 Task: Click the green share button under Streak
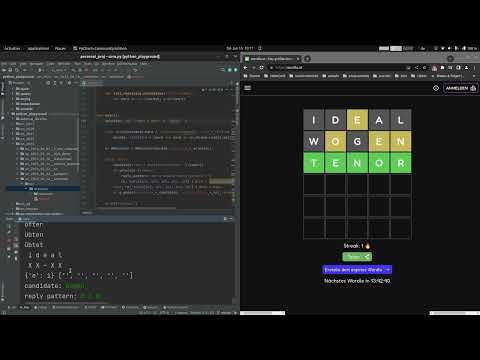coord(357,257)
